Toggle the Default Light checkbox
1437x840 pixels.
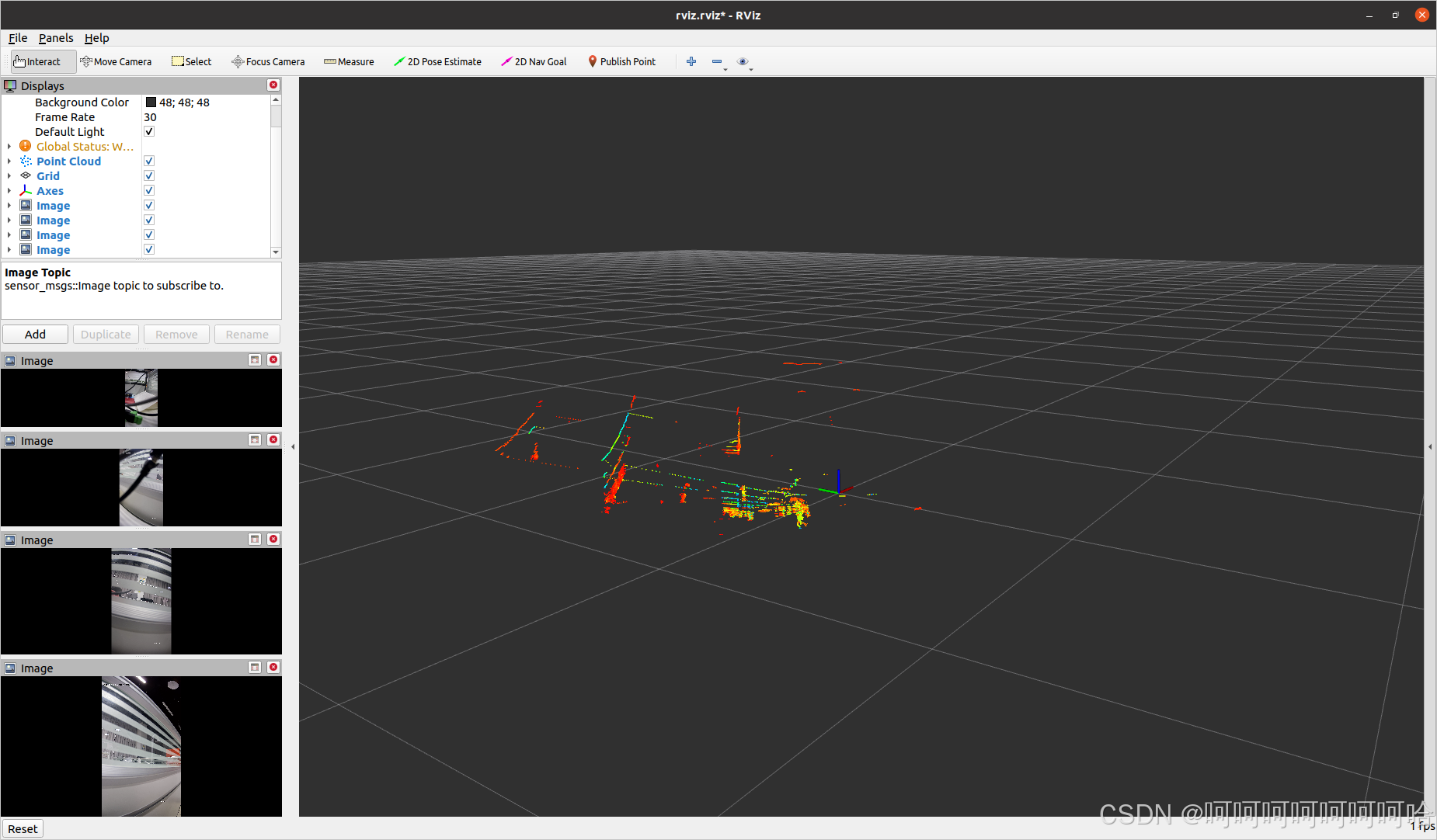point(149,131)
